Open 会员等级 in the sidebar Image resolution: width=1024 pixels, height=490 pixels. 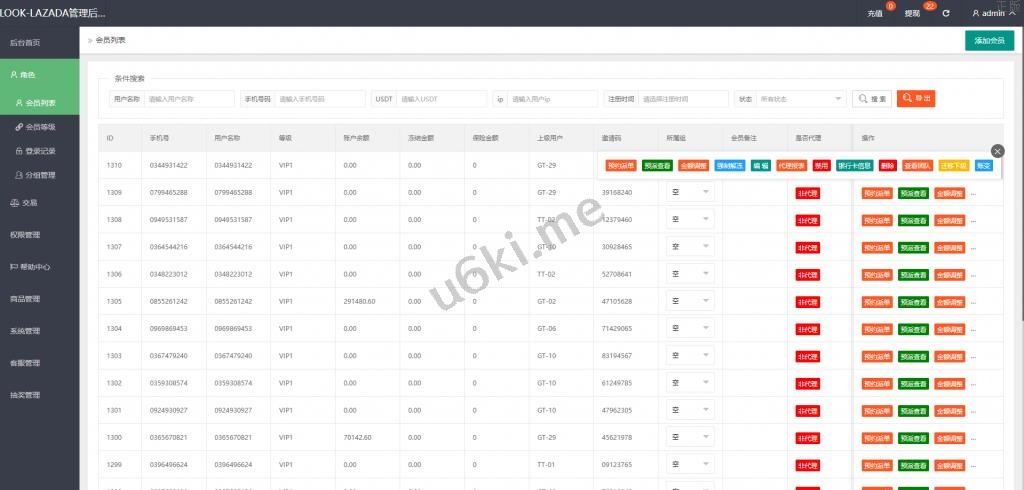coord(41,127)
